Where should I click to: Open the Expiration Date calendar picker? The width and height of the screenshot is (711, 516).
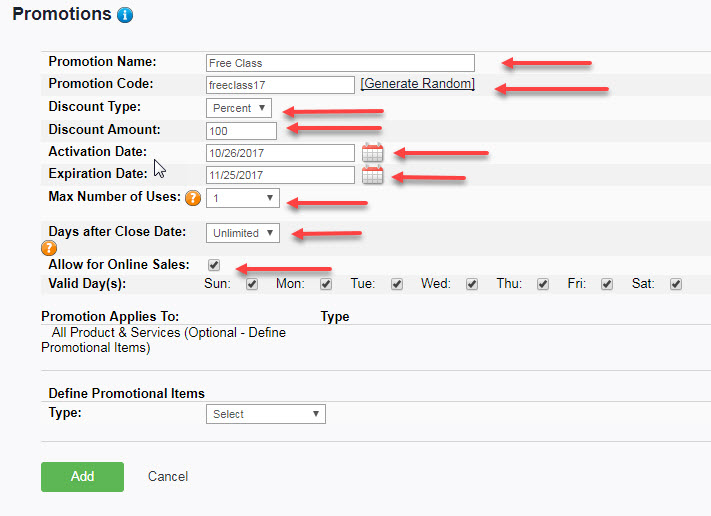tap(372, 175)
